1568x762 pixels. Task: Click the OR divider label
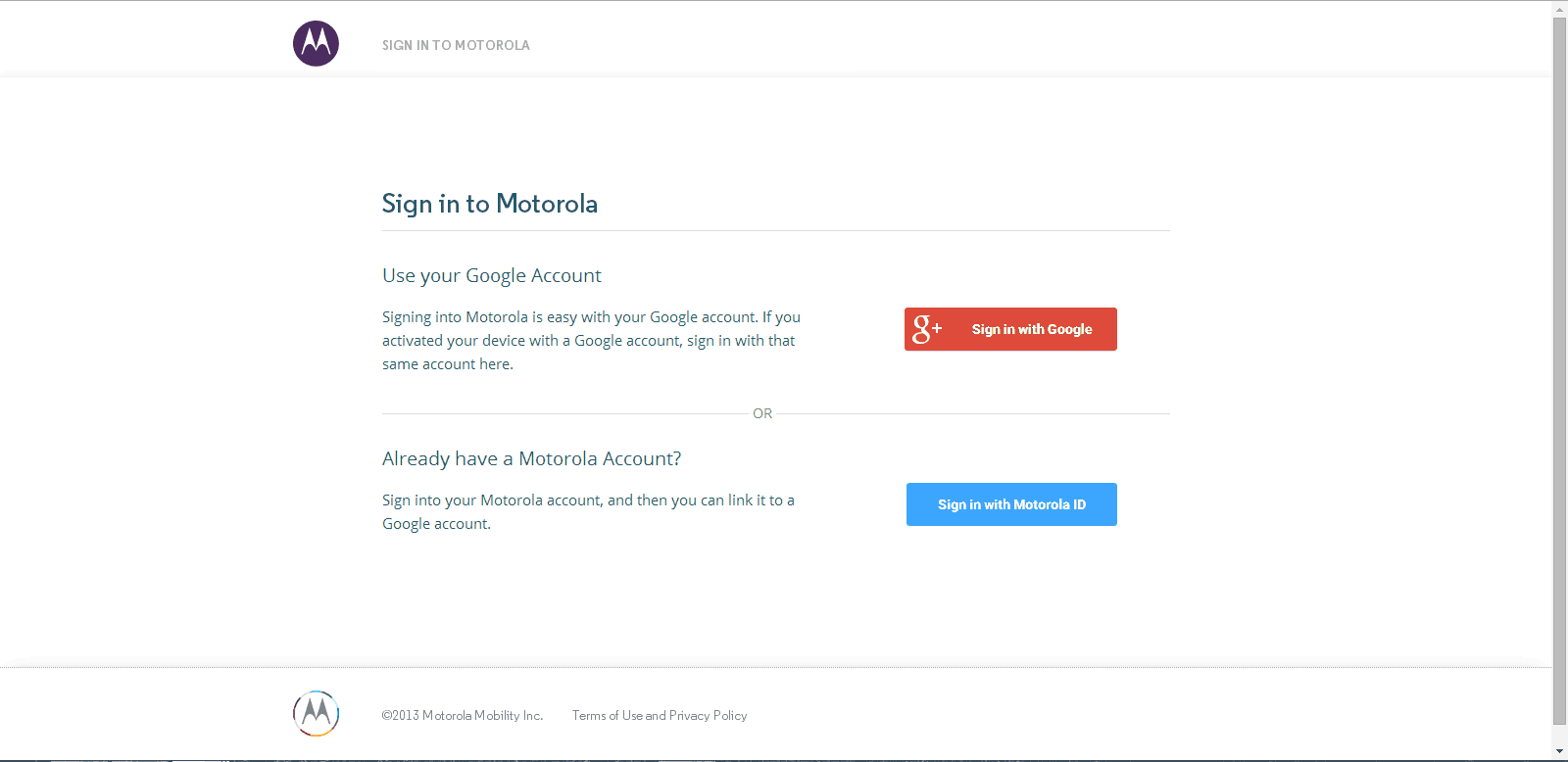click(762, 413)
